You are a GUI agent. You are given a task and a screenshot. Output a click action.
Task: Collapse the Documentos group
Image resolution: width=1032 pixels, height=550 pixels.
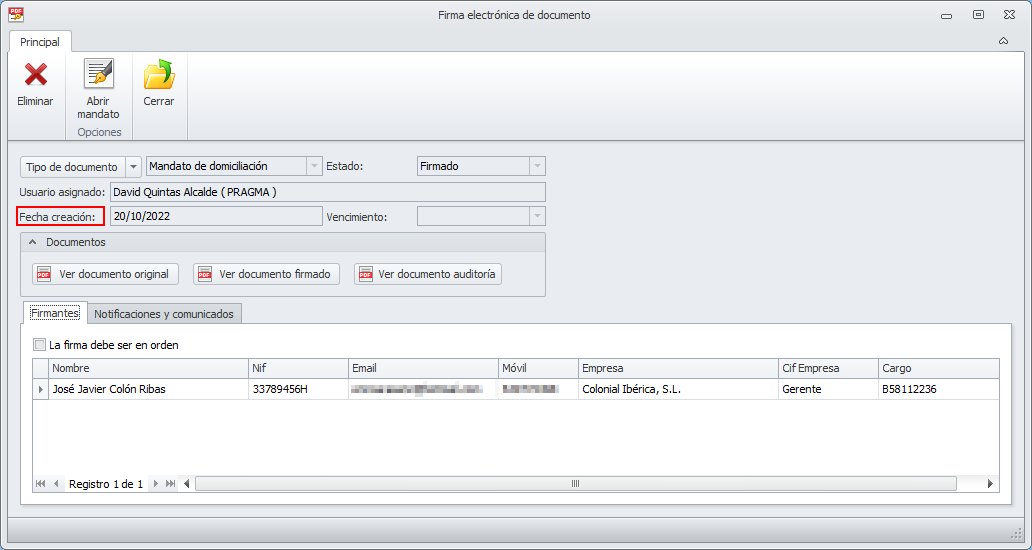pos(32,242)
